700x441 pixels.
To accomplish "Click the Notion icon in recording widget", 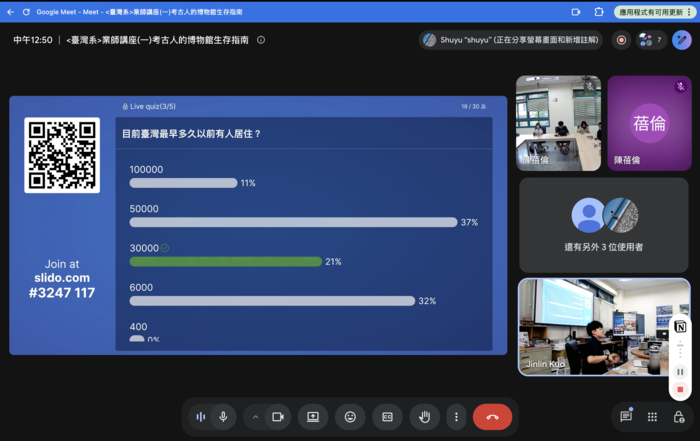I will click(x=680, y=327).
